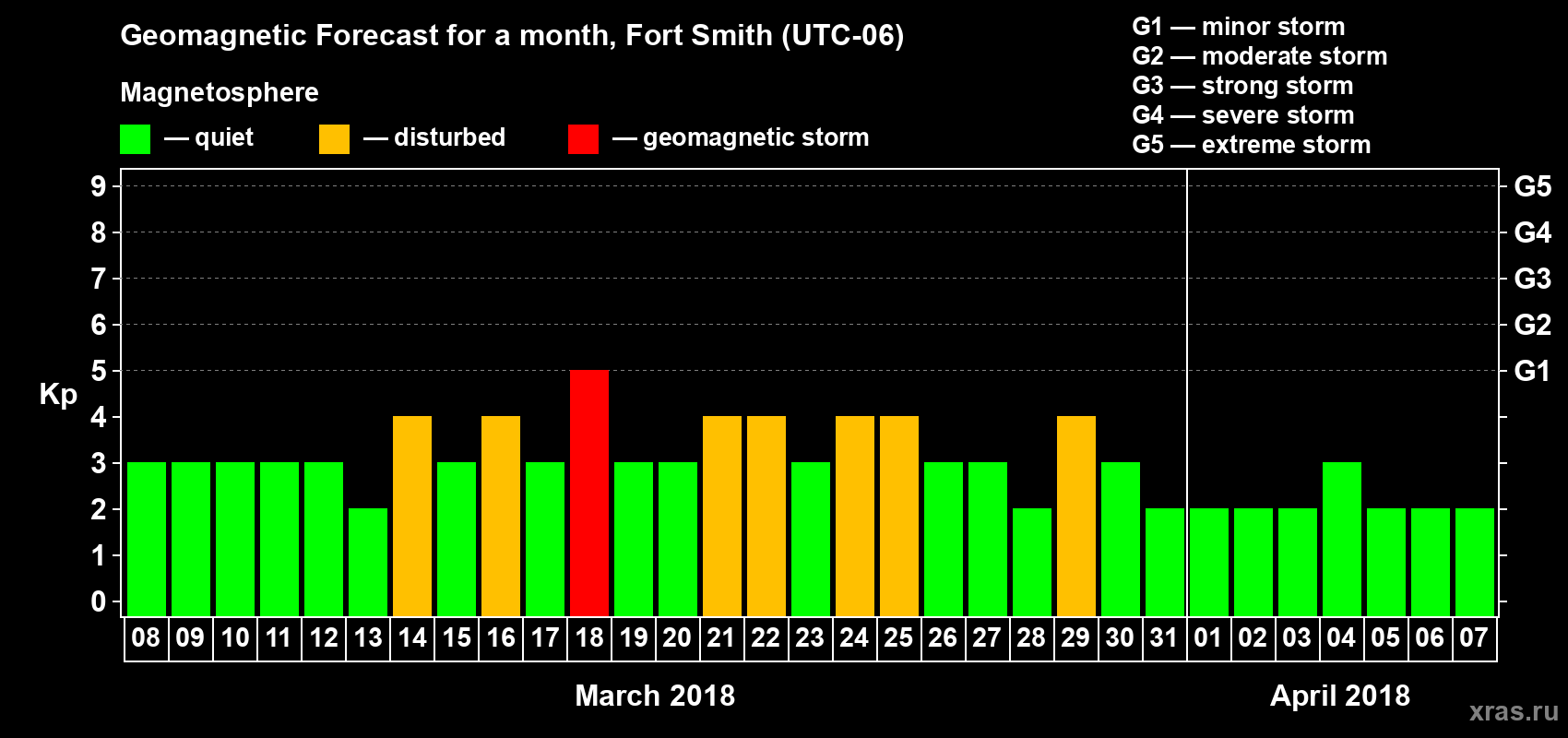Click the April date label 05
Screen dimensions: 1568x738
click(1385, 637)
